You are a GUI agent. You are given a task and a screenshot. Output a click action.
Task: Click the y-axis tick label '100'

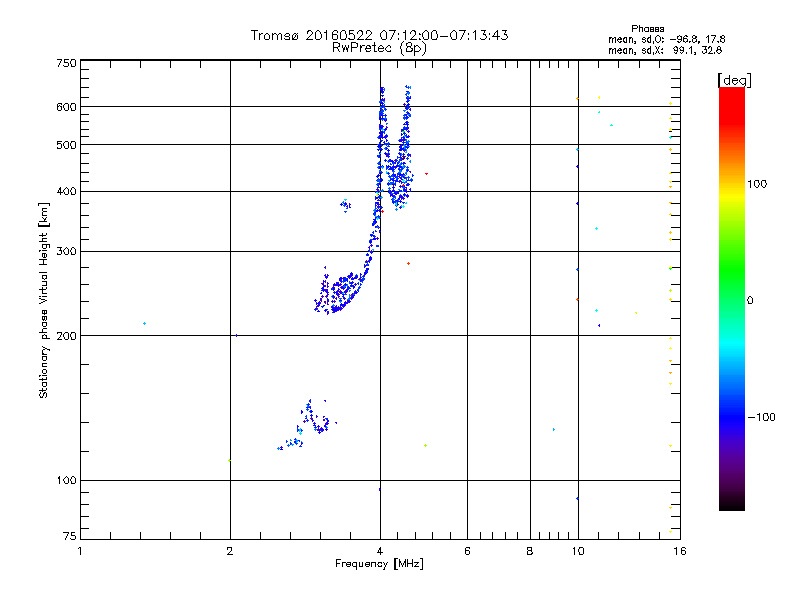click(x=67, y=480)
